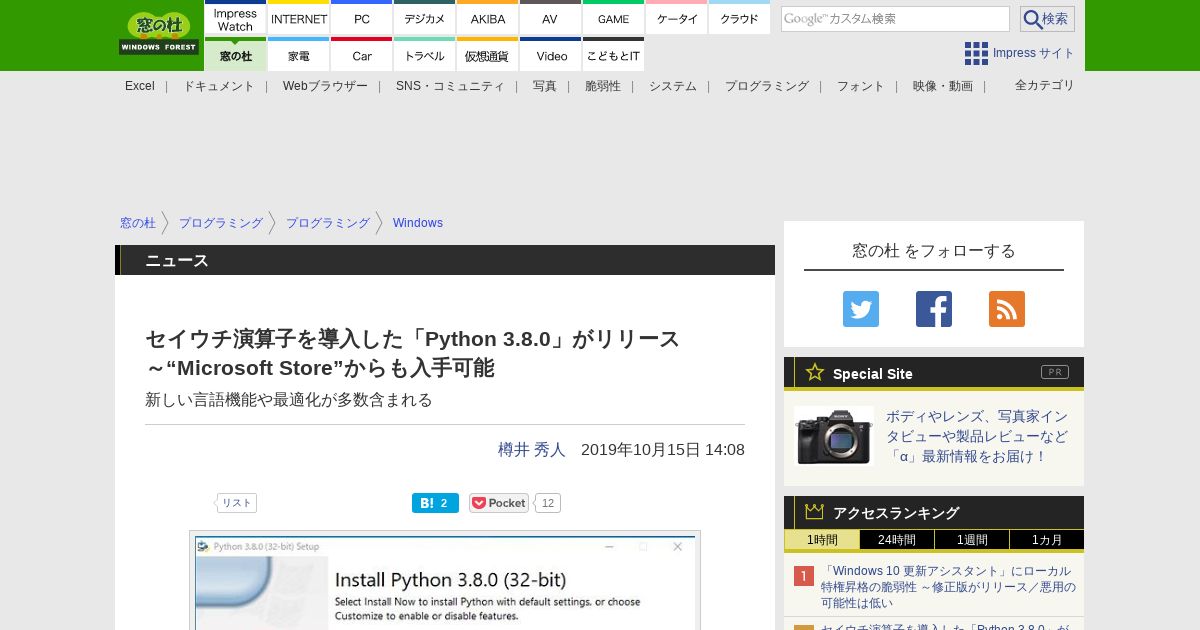Click the Impress サイト grid icon
The image size is (1200, 630).
point(976,53)
